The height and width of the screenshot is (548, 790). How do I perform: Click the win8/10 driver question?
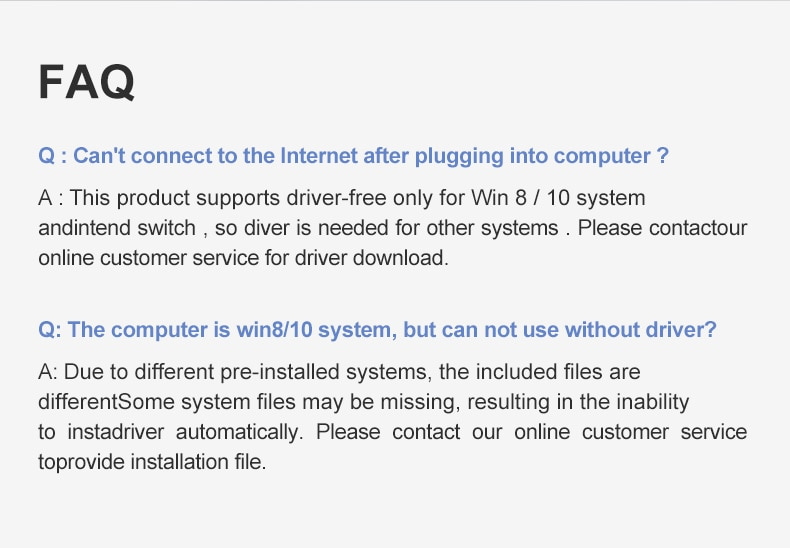377,330
